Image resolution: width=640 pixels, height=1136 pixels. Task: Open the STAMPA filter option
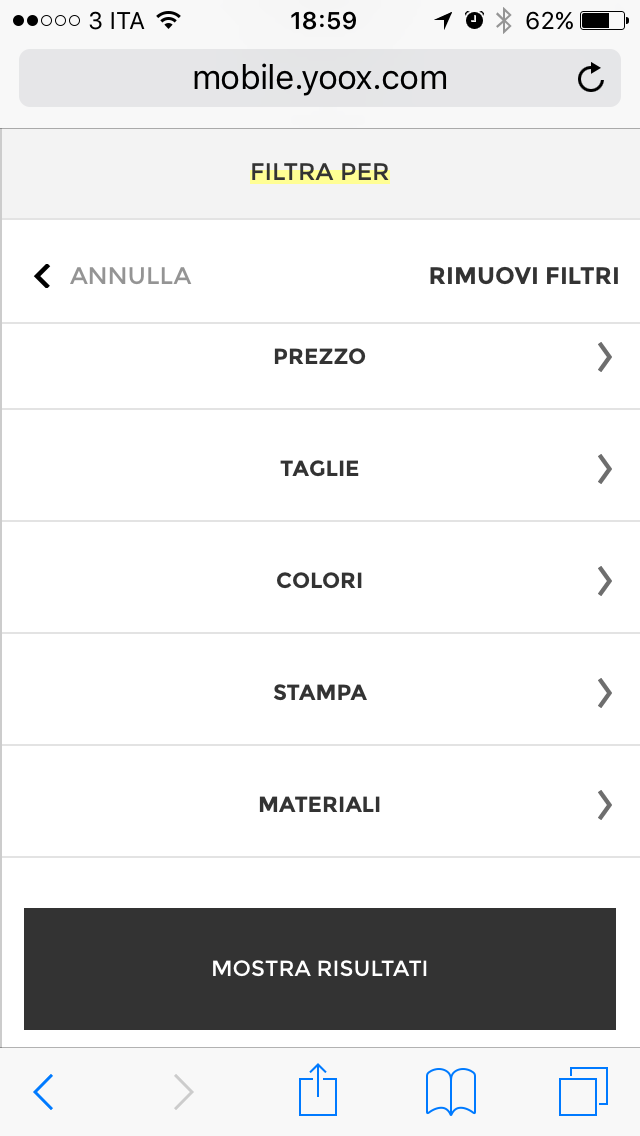pos(320,693)
